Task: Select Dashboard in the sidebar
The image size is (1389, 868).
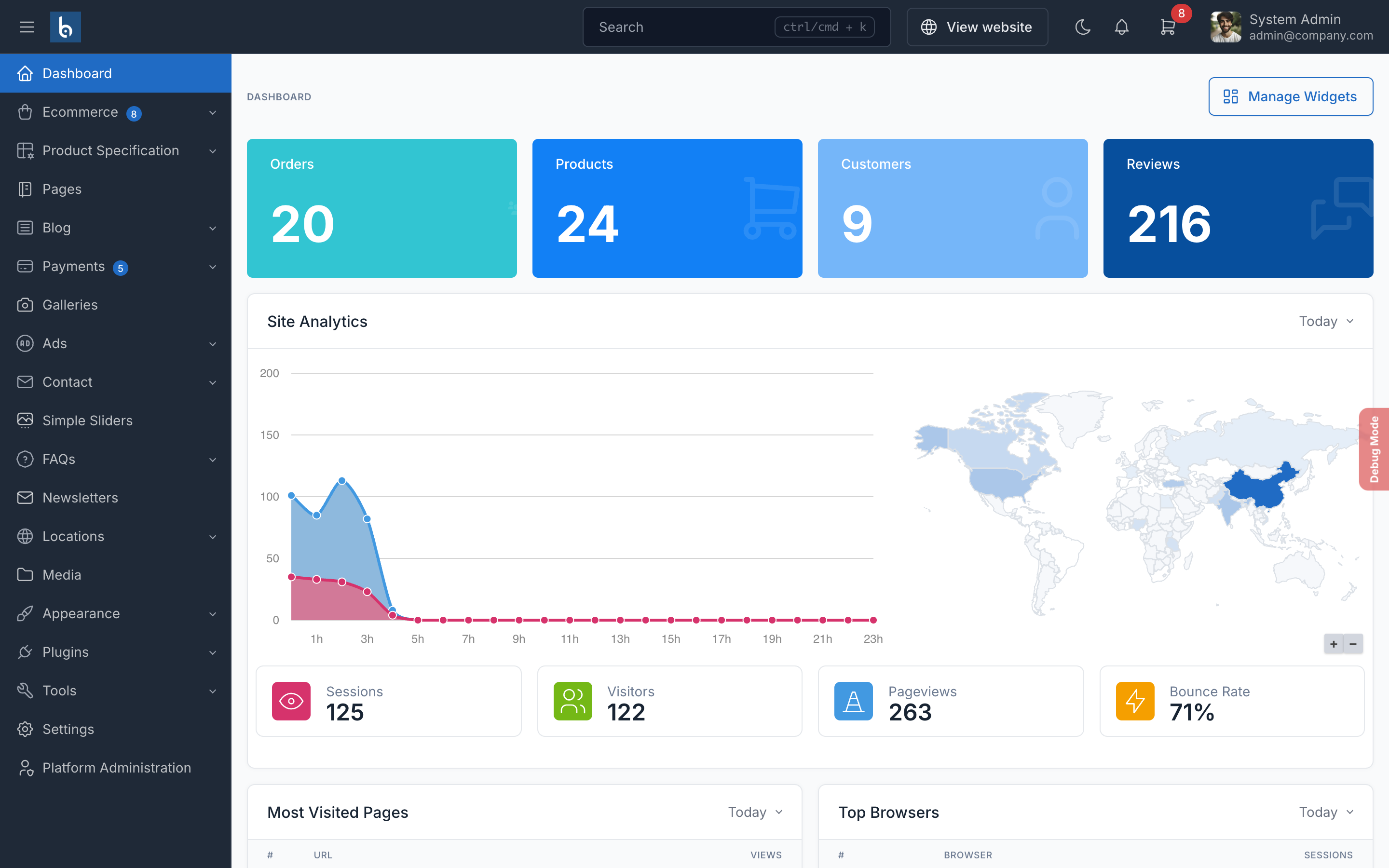Action: [x=77, y=73]
